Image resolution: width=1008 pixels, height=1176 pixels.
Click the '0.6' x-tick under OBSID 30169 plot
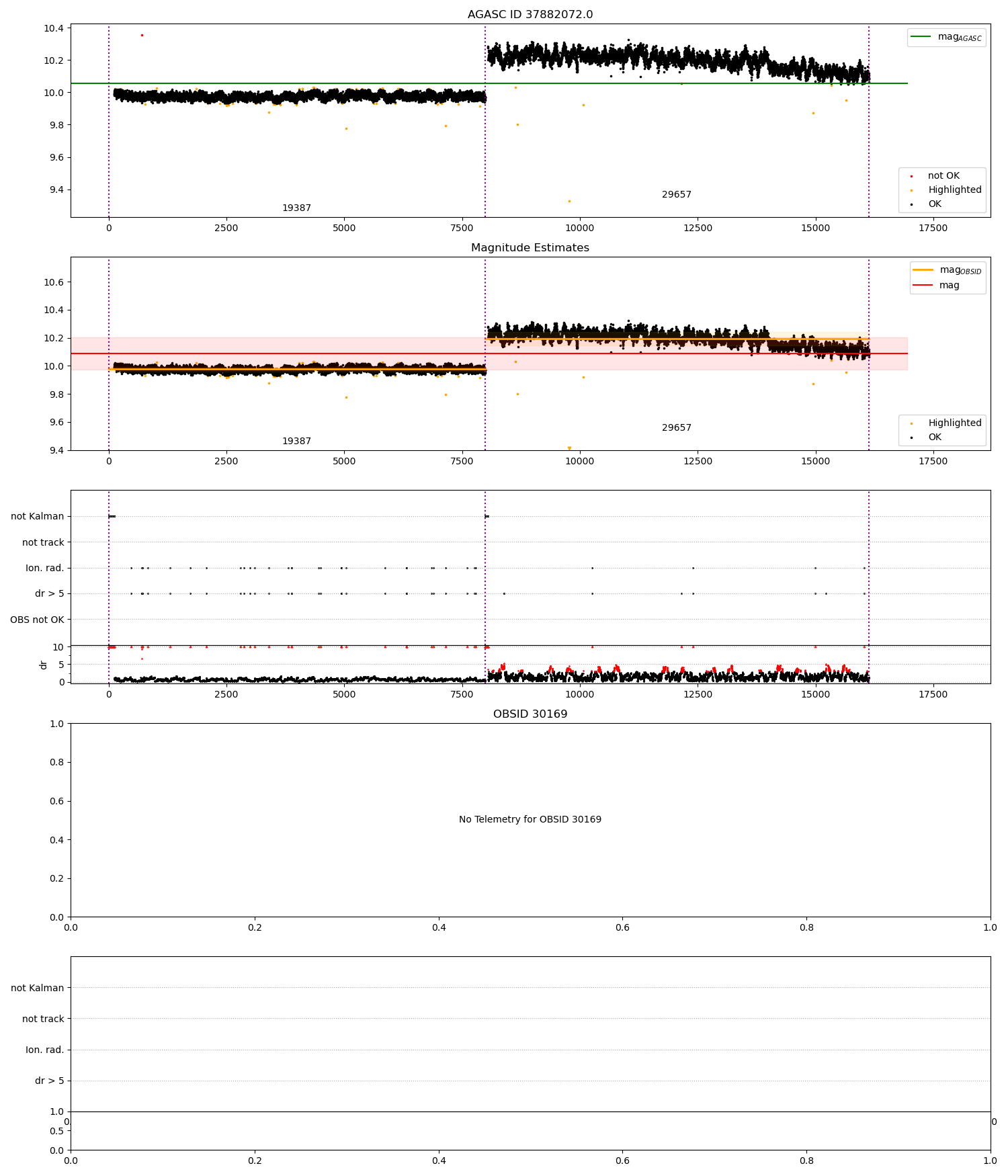coord(623,927)
